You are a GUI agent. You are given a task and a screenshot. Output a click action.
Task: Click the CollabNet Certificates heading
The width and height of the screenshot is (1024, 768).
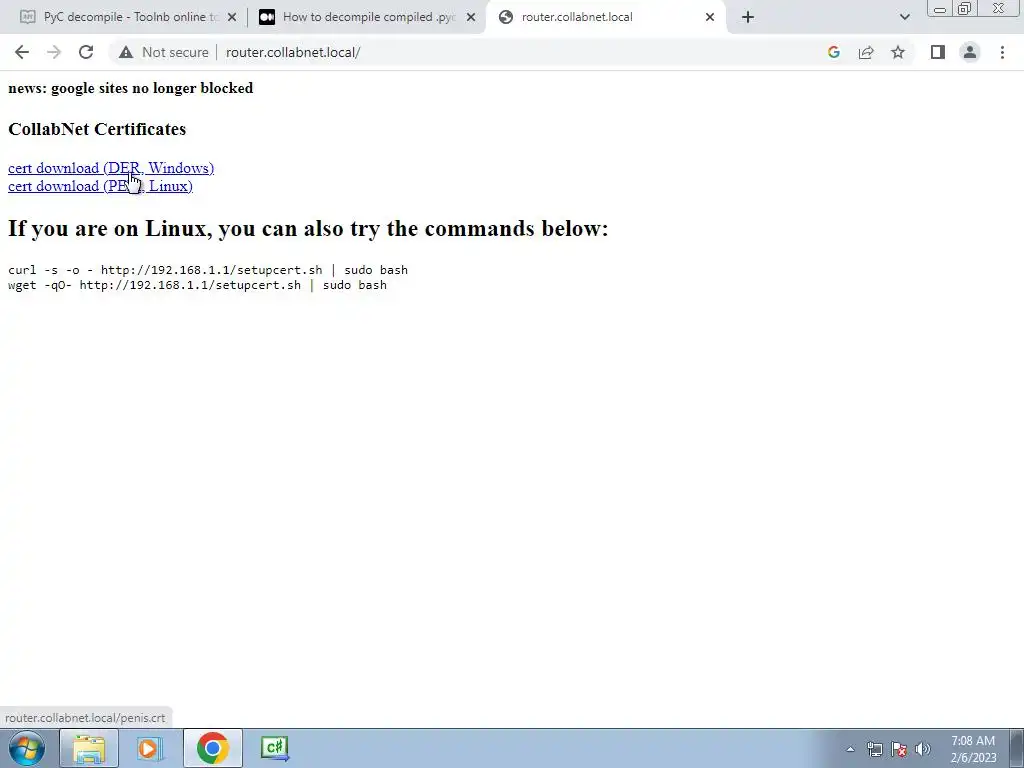97,129
